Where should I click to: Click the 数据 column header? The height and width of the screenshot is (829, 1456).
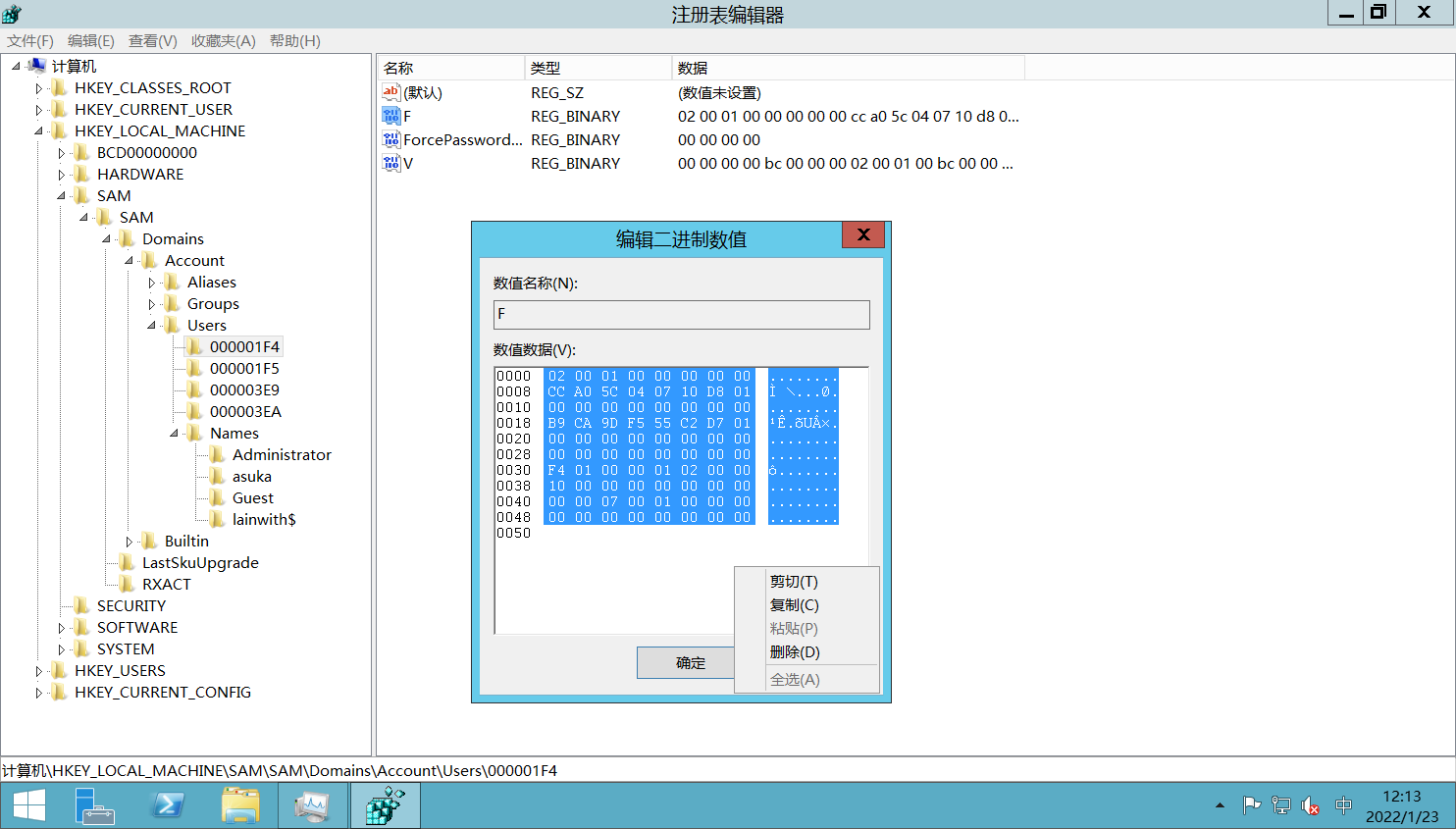pyautogui.click(x=848, y=68)
